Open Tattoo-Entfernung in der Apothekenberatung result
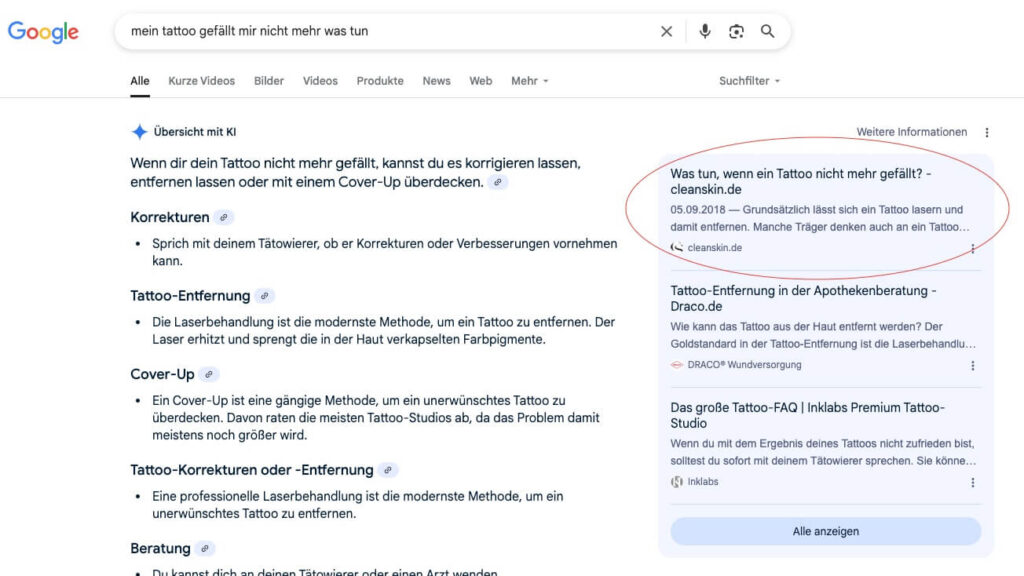This screenshot has height=576, width=1024. (x=803, y=298)
